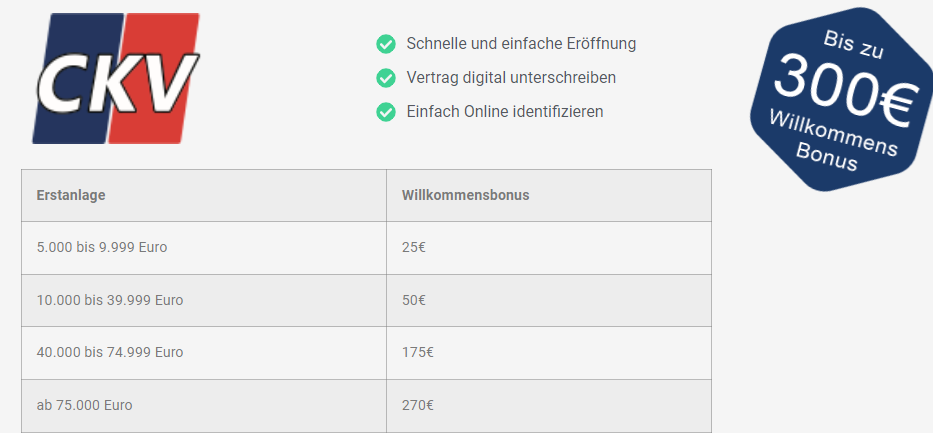Click the 25€ bonus cell
The image size is (933, 433).
coord(549,248)
